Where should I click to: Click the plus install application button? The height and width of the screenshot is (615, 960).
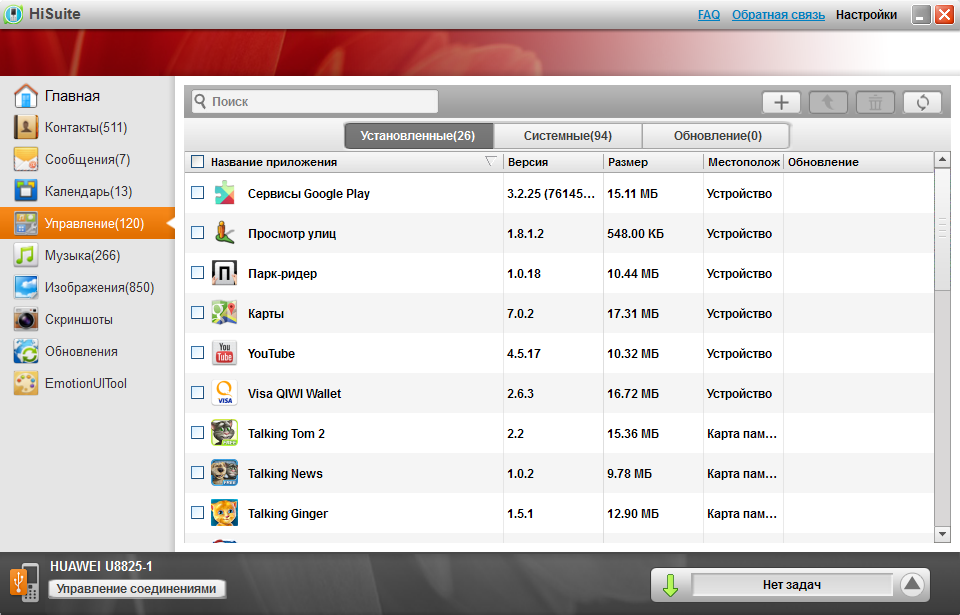(781, 102)
